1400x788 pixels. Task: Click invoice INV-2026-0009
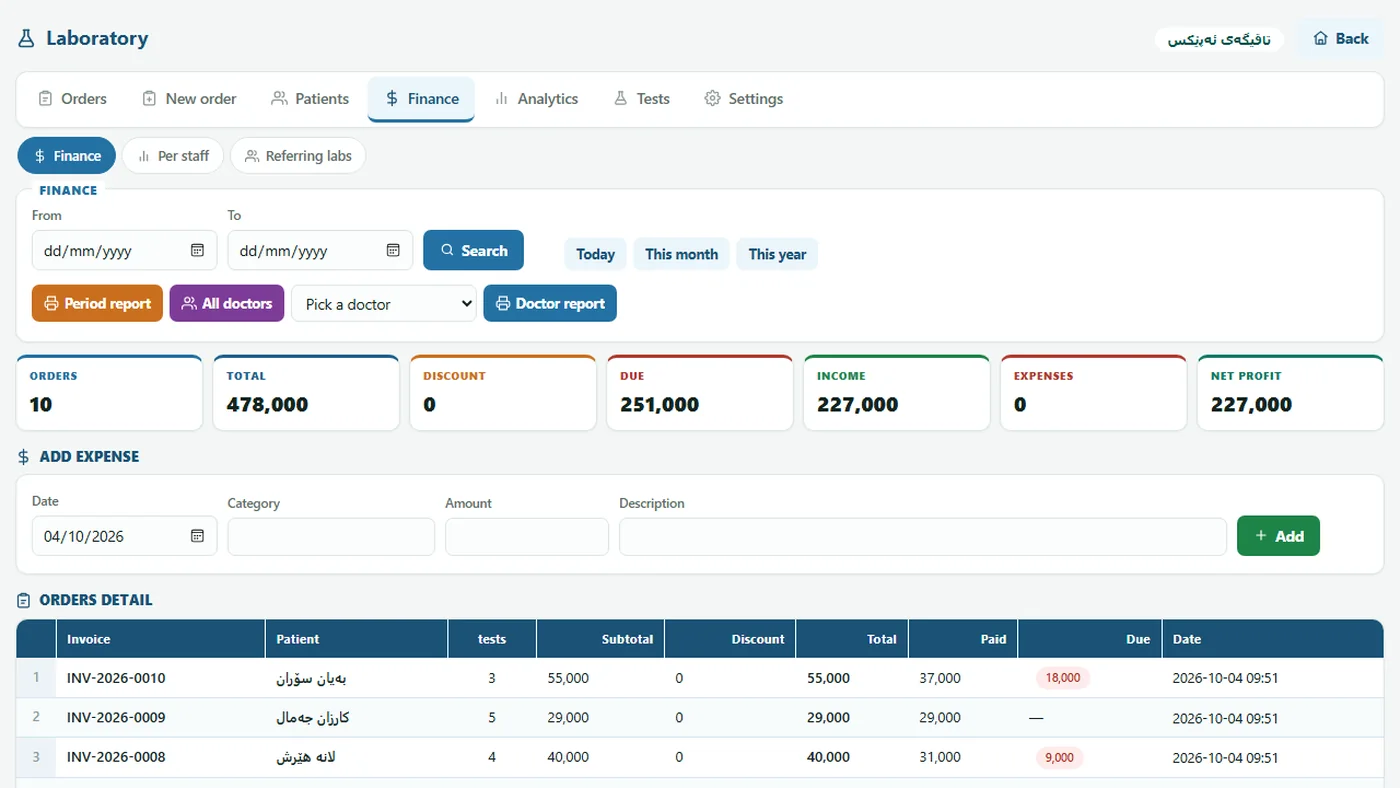click(116, 718)
